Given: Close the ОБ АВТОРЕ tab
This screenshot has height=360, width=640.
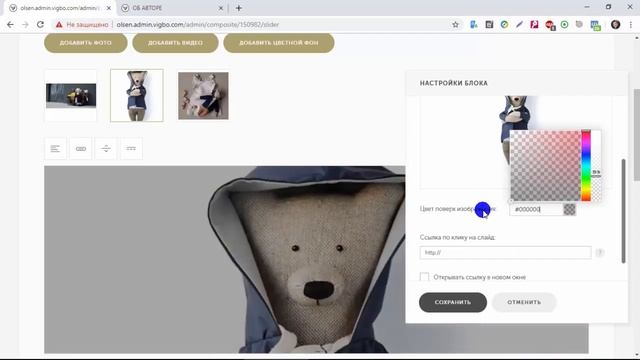Looking at the screenshot, I should (221, 8).
